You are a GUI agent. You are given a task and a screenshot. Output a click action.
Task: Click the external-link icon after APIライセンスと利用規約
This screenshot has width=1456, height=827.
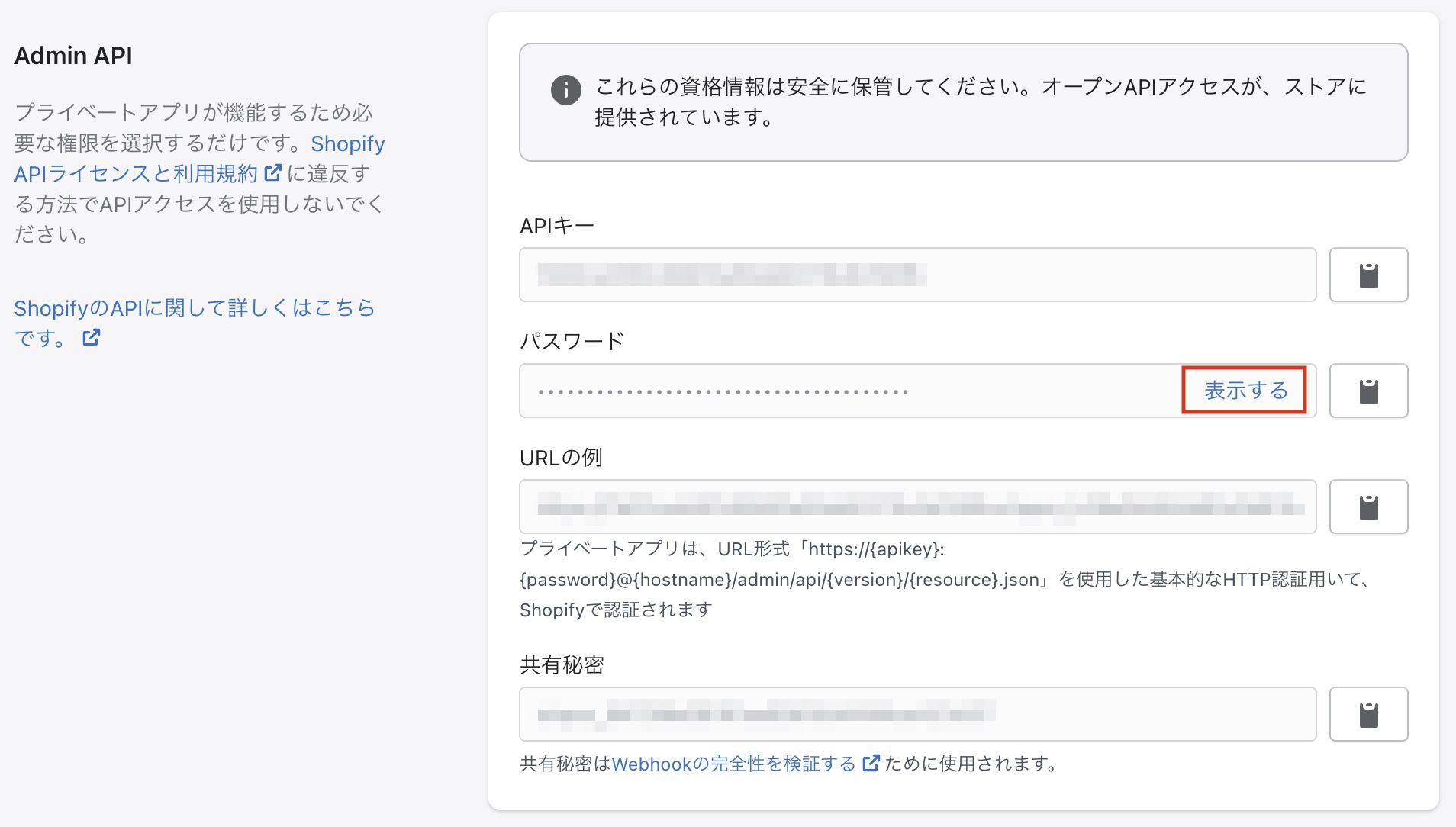pos(271,174)
